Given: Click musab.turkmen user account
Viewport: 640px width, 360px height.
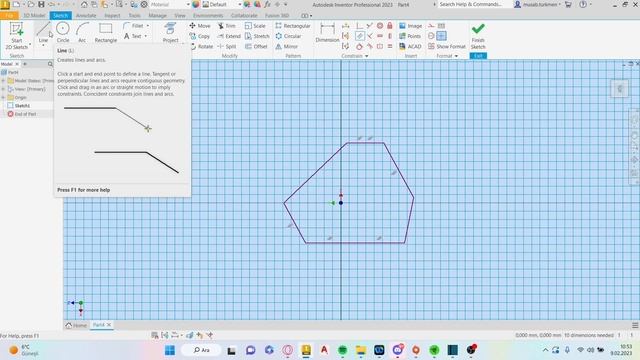Looking at the screenshot, I should [537, 4].
